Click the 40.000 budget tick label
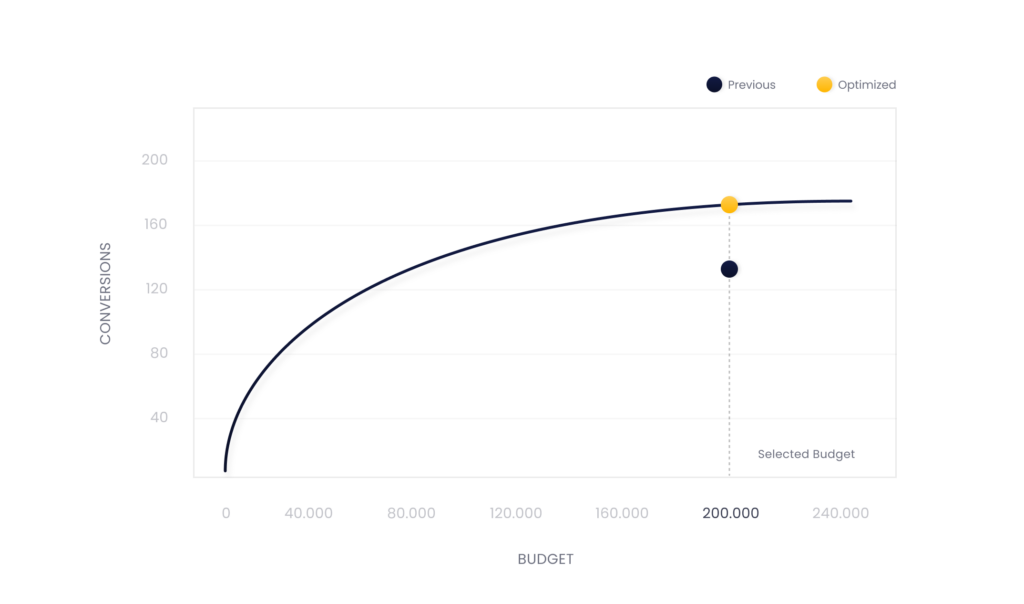Viewport: 1024px width, 604px height. point(308,513)
